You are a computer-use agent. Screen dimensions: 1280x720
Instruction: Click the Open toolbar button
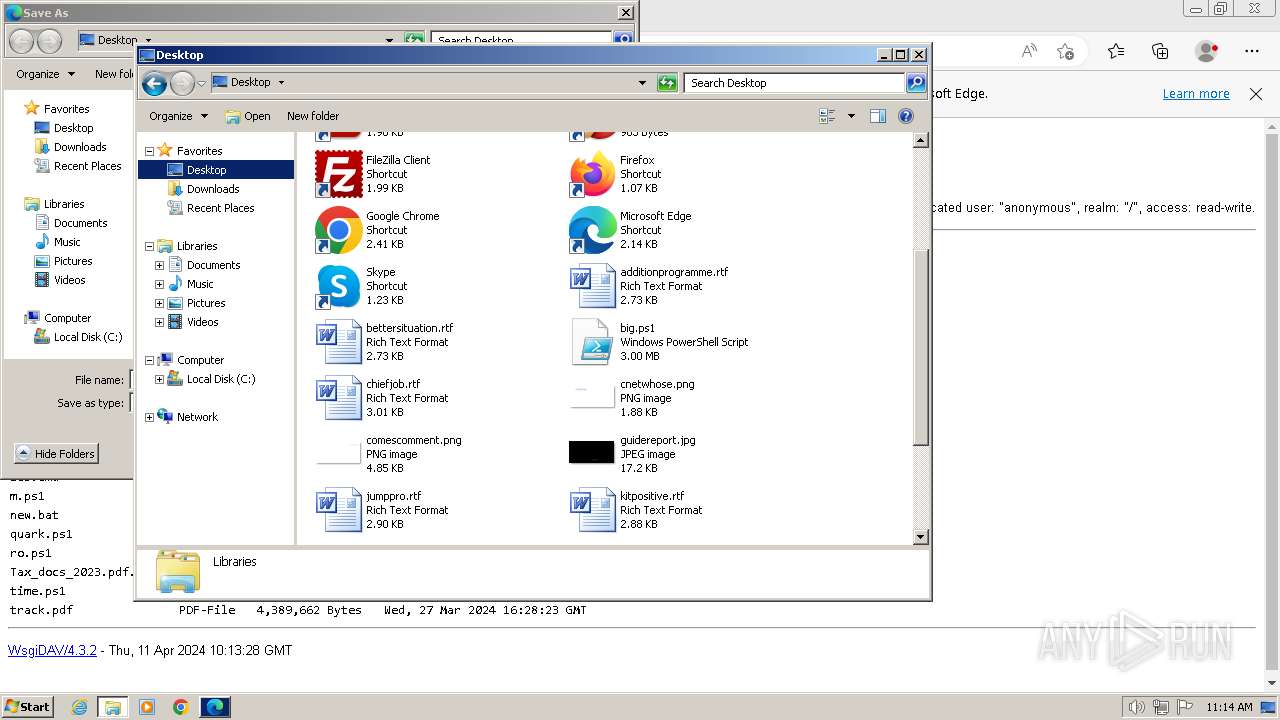coord(248,116)
